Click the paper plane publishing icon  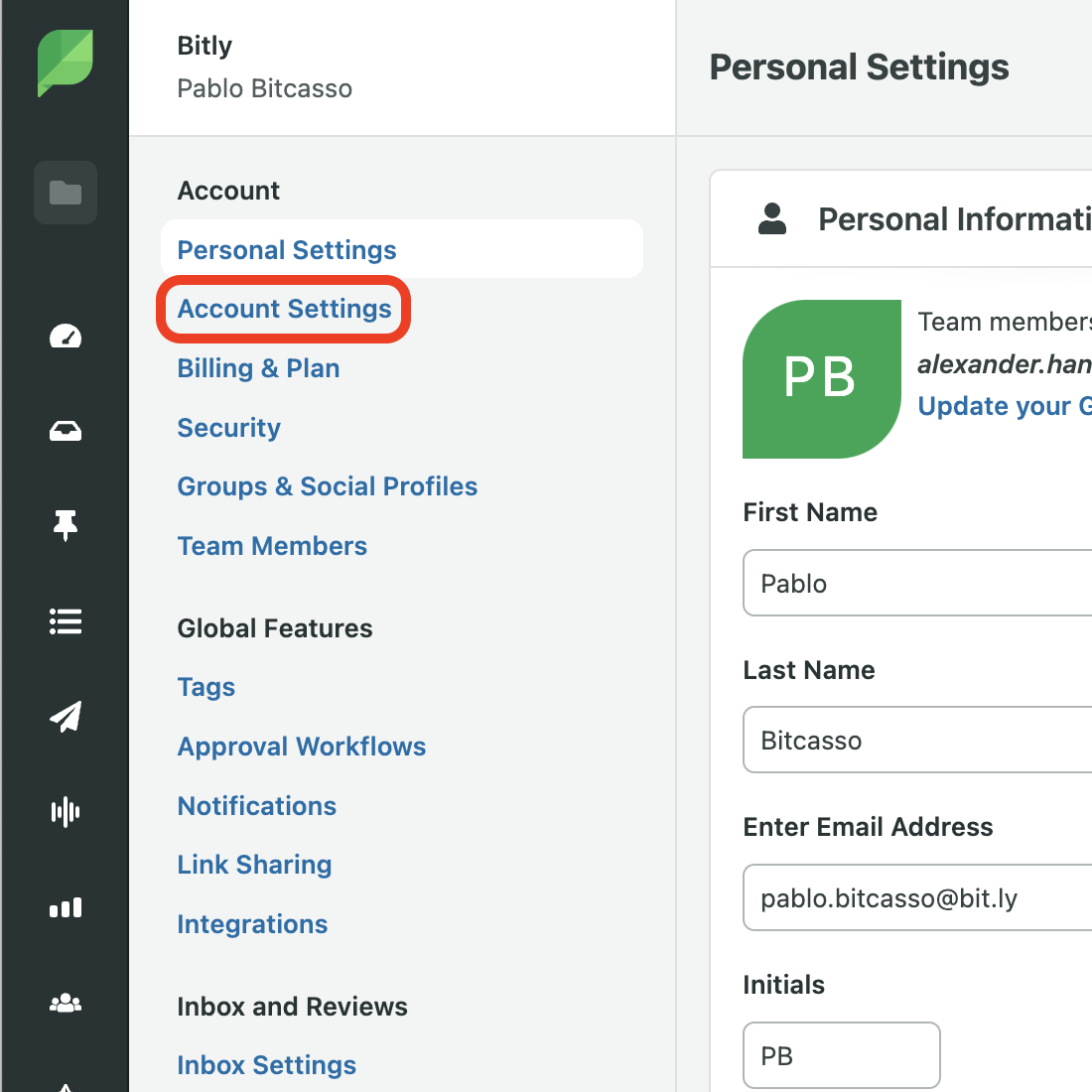pos(66,717)
